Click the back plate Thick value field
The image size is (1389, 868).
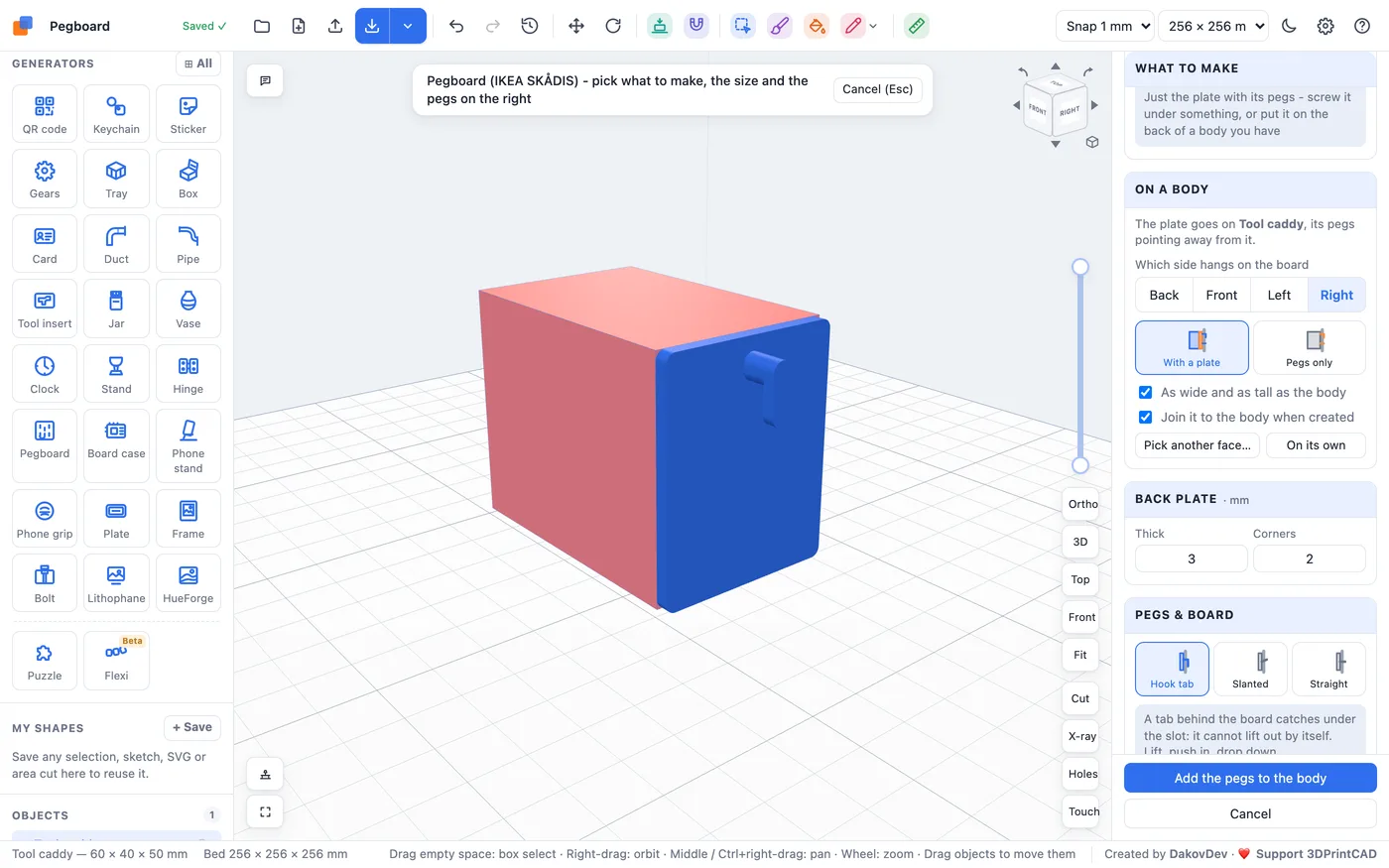coord(1192,558)
